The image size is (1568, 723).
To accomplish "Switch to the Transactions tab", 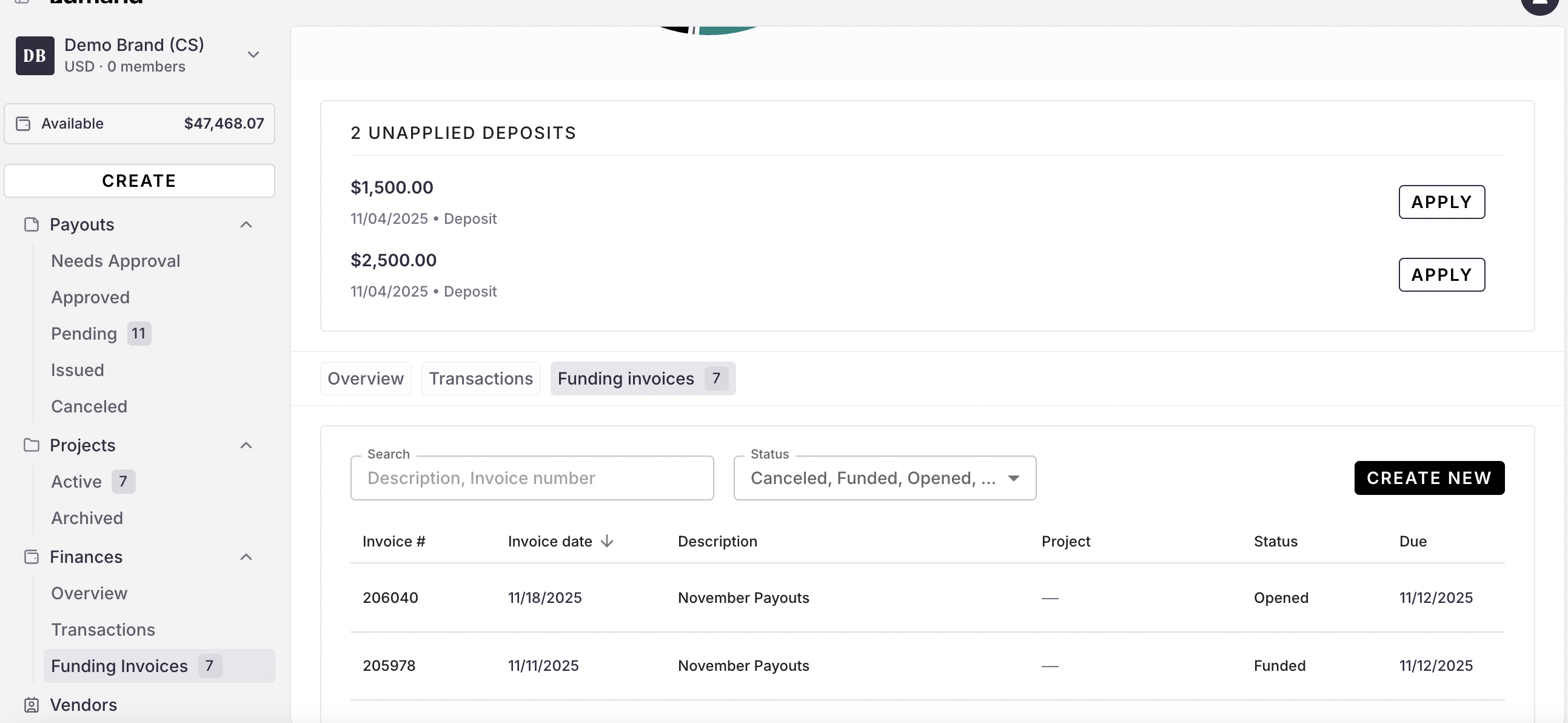I will click(480, 378).
